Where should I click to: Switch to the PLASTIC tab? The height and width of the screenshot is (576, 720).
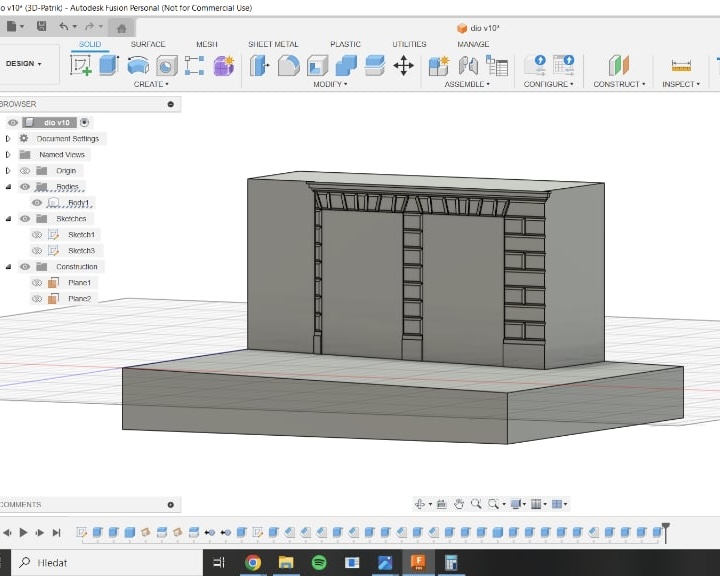345,44
